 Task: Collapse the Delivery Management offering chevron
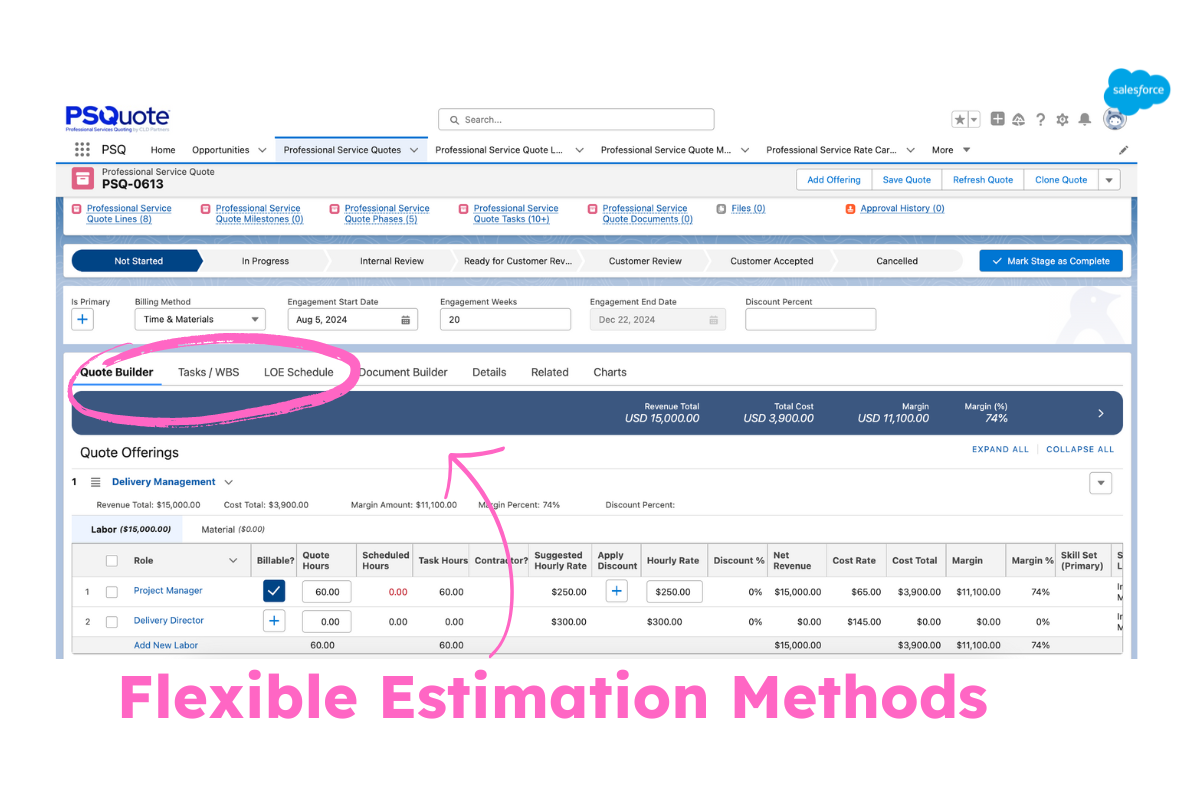tap(229, 482)
